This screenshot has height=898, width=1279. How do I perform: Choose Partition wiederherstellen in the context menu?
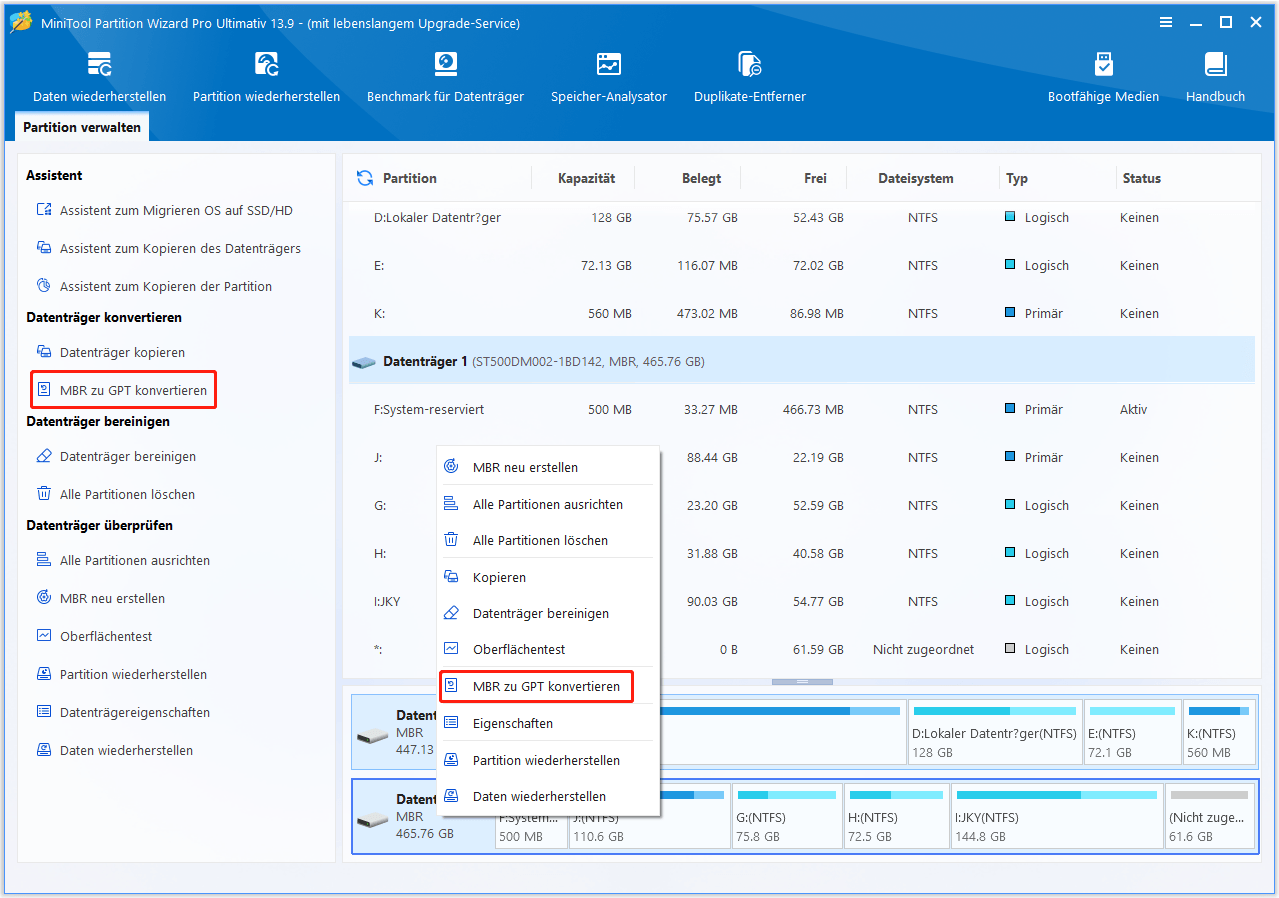click(548, 761)
